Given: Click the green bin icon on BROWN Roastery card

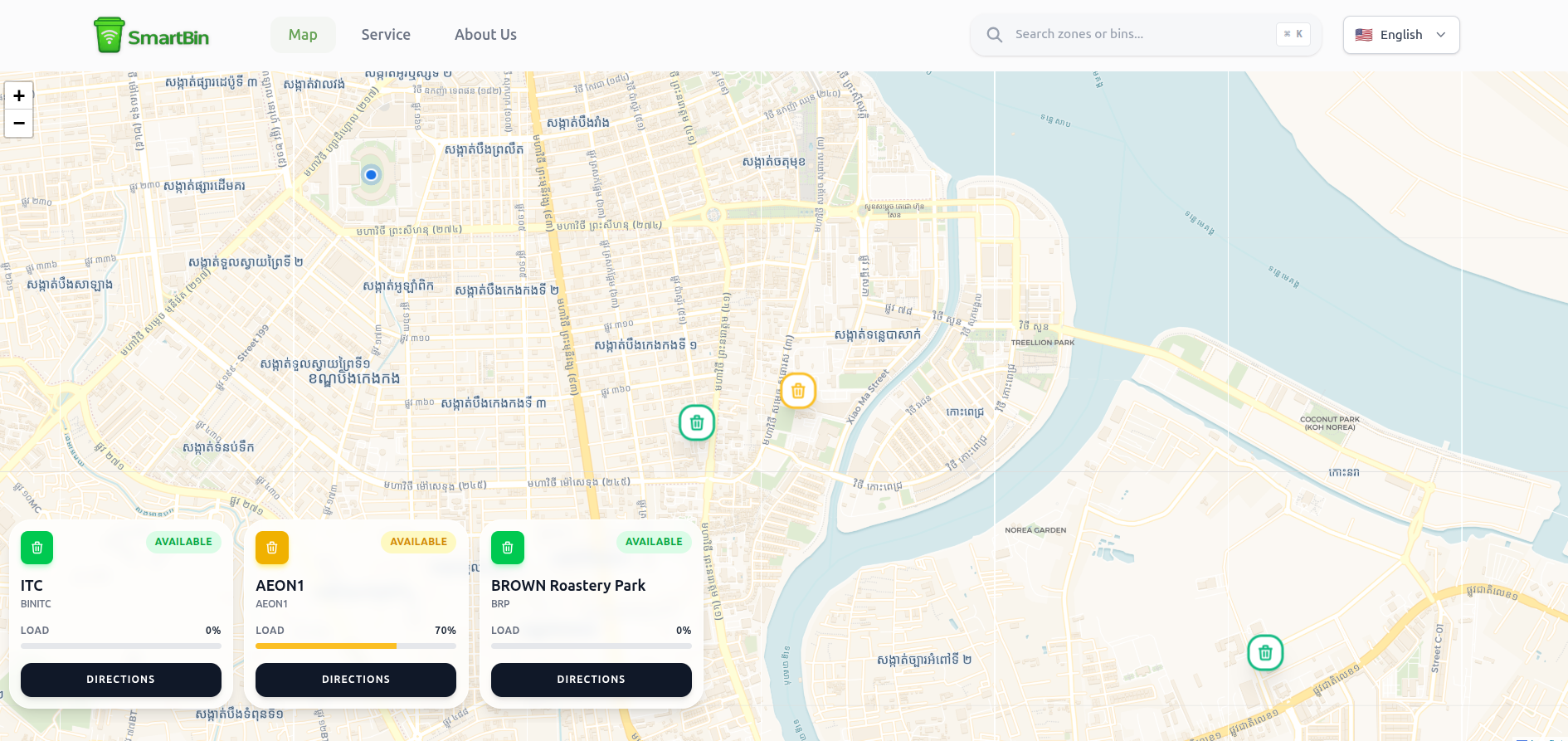Looking at the screenshot, I should (508, 548).
